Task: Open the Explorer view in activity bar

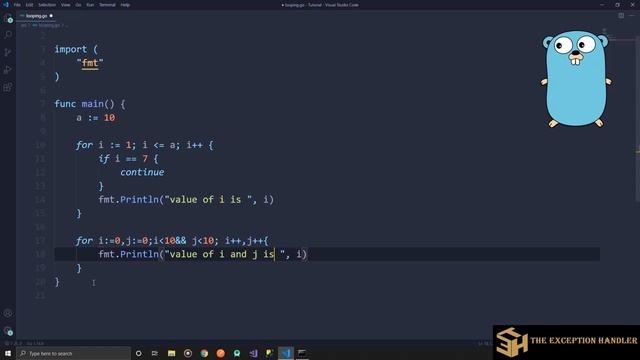Action: (8, 18)
